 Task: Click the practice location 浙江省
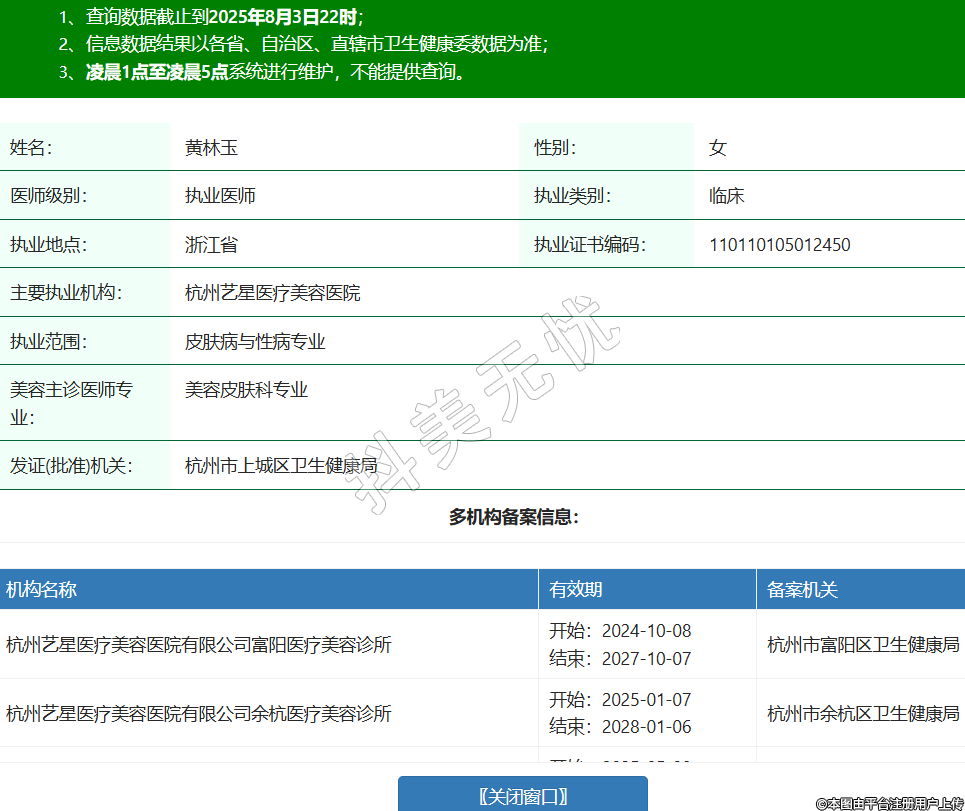tap(211, 245)
